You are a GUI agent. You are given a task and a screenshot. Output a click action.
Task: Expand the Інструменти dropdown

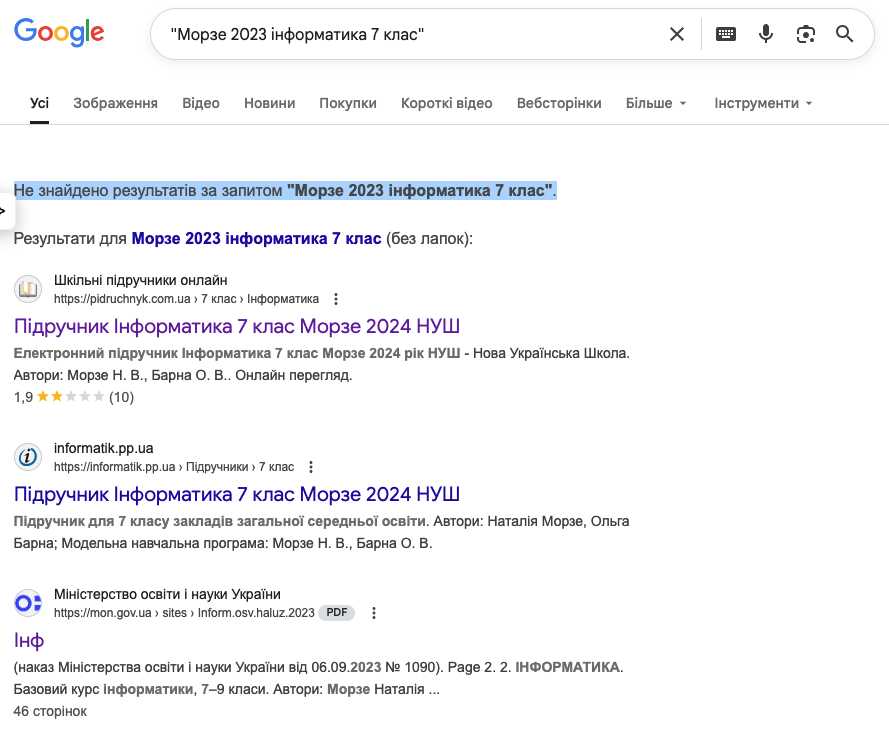[x=763, y=103]
